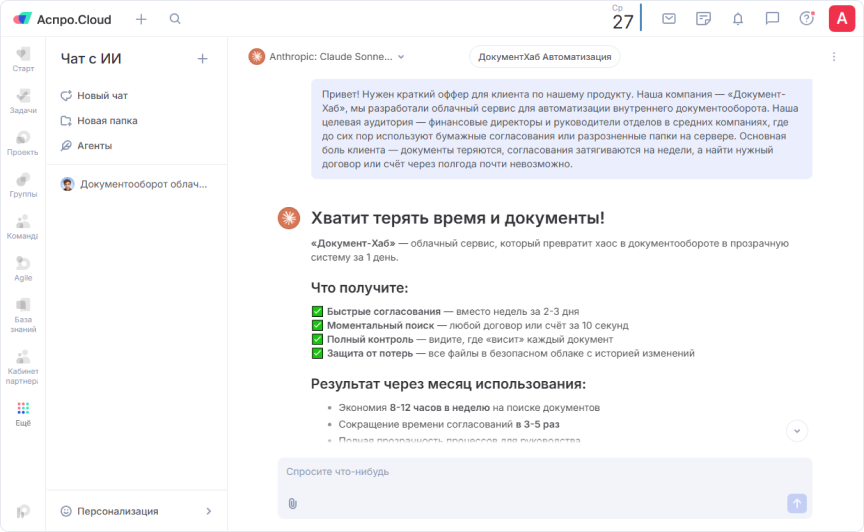
Task: Open the mail envelope icon
Action: tap(669, 19)
